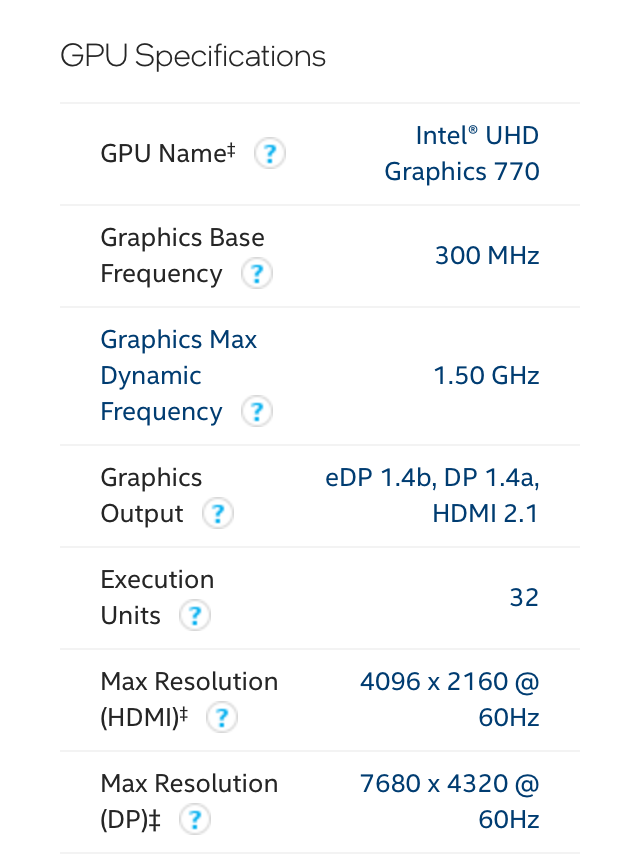Click the question mark next to Graphics Output
The height and width of the screenshot is (856, 640).
point(217,514)
